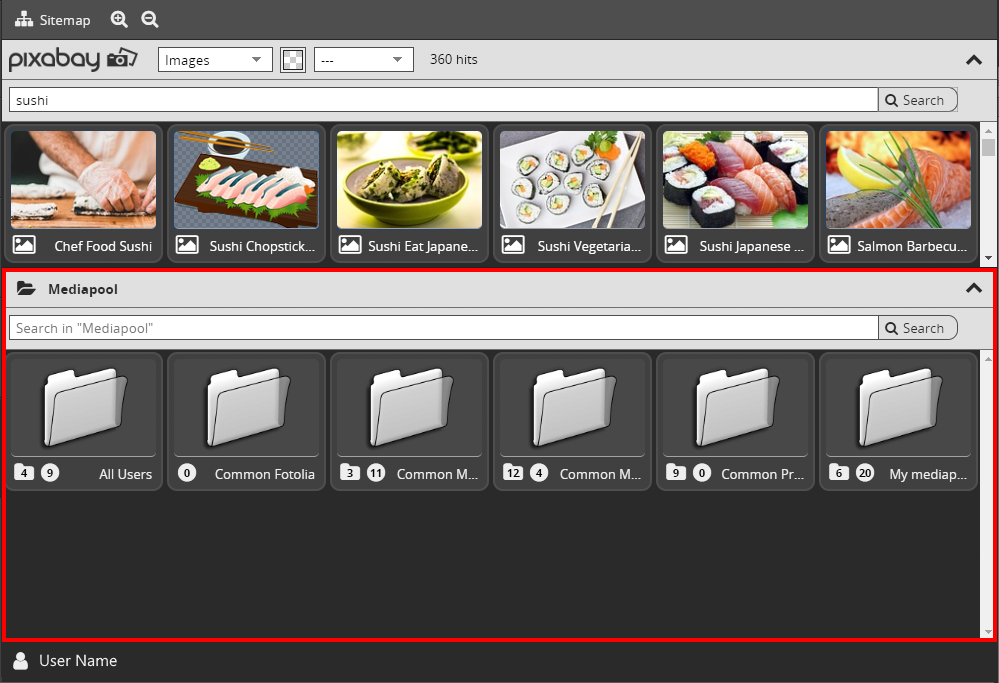This screenshot has width=999, height=683.
Task: Open the '---' filter dropdown
Action: [x=364, y=60]
